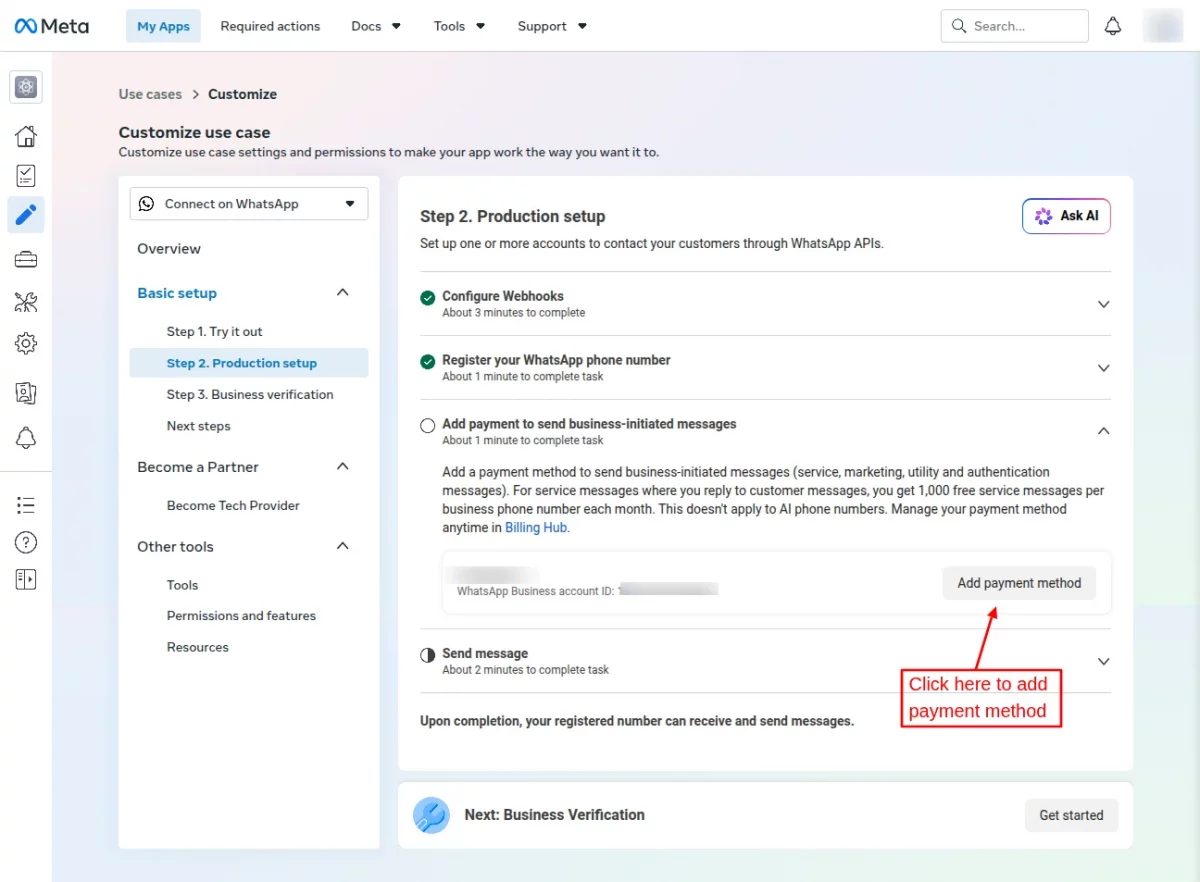Open Next steps in the side menu
This screenshot has height=882, width=1200.
click(199, 426)
